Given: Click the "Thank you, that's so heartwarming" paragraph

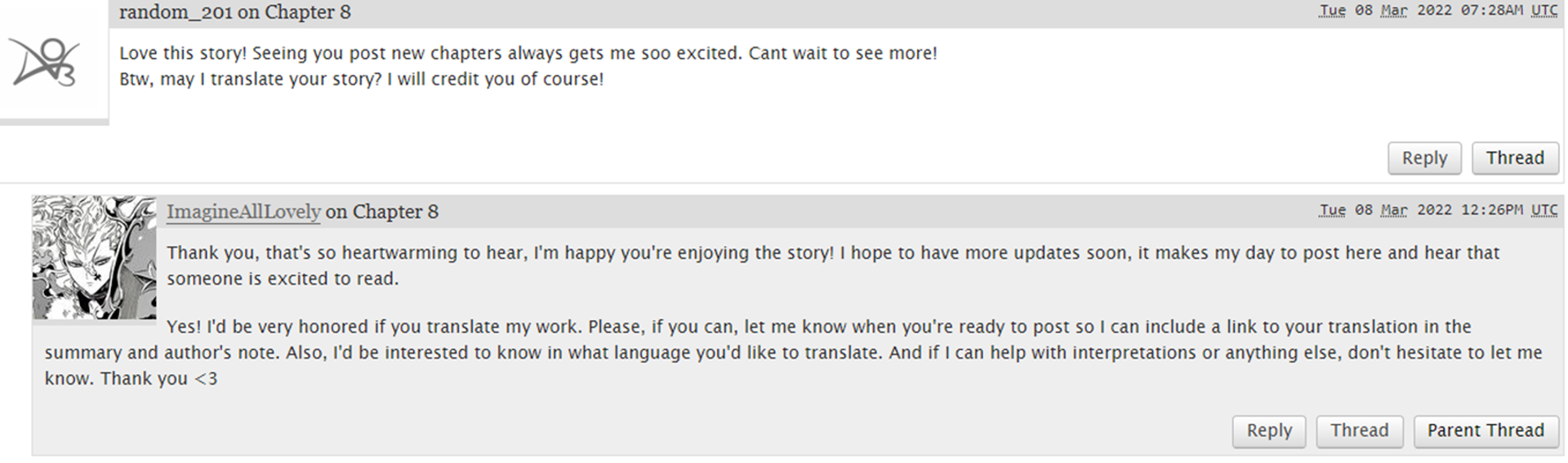Looking at the screenshot, I should 833,265.
